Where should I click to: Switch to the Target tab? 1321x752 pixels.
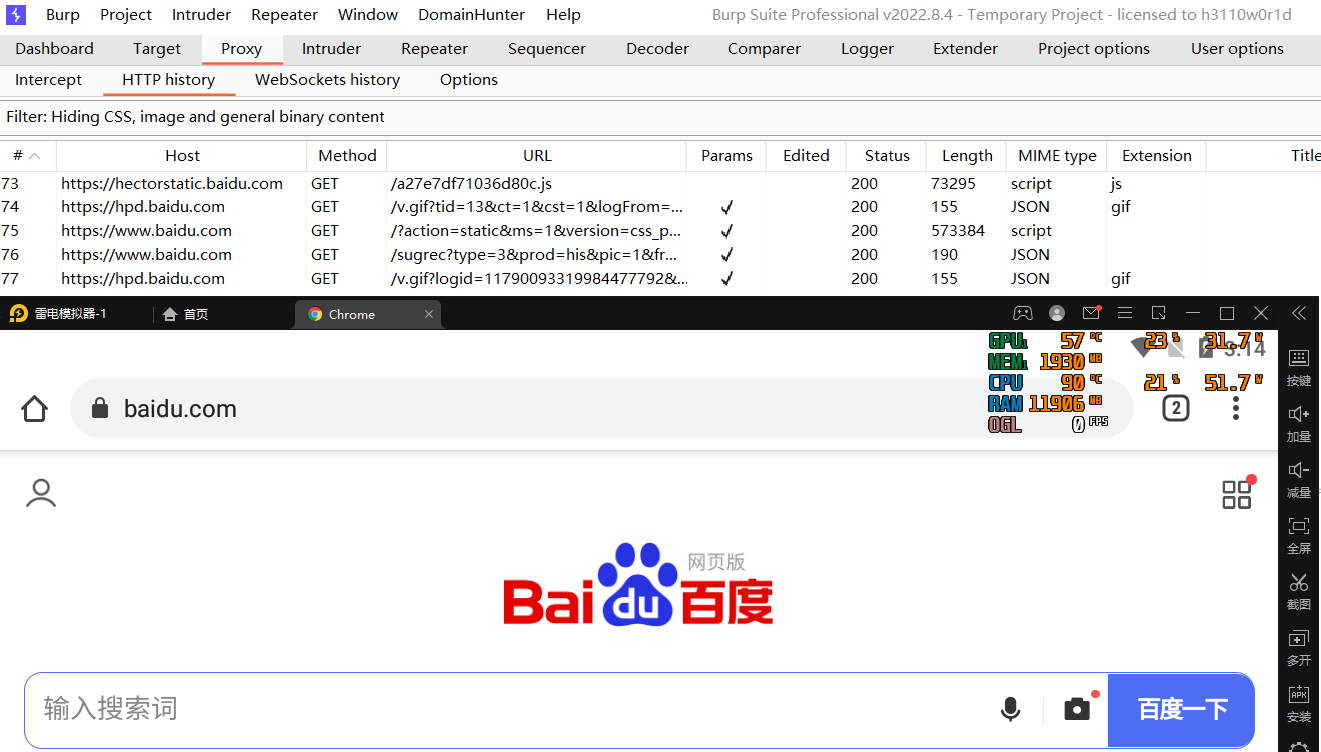157,49
